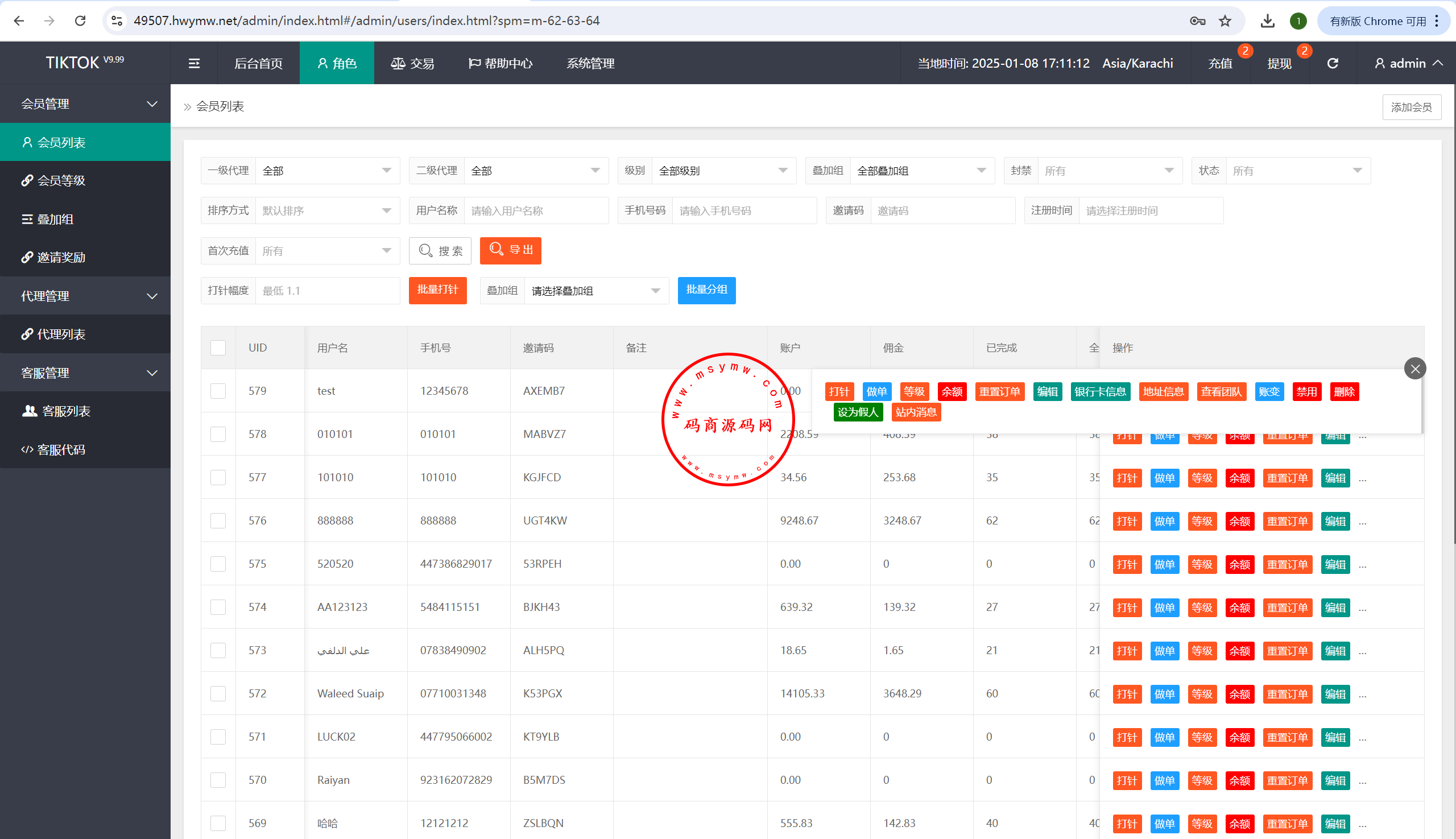Click the 批量打针 button
The width and height of the screenshot is (1456, 839).
click(438, 290)
